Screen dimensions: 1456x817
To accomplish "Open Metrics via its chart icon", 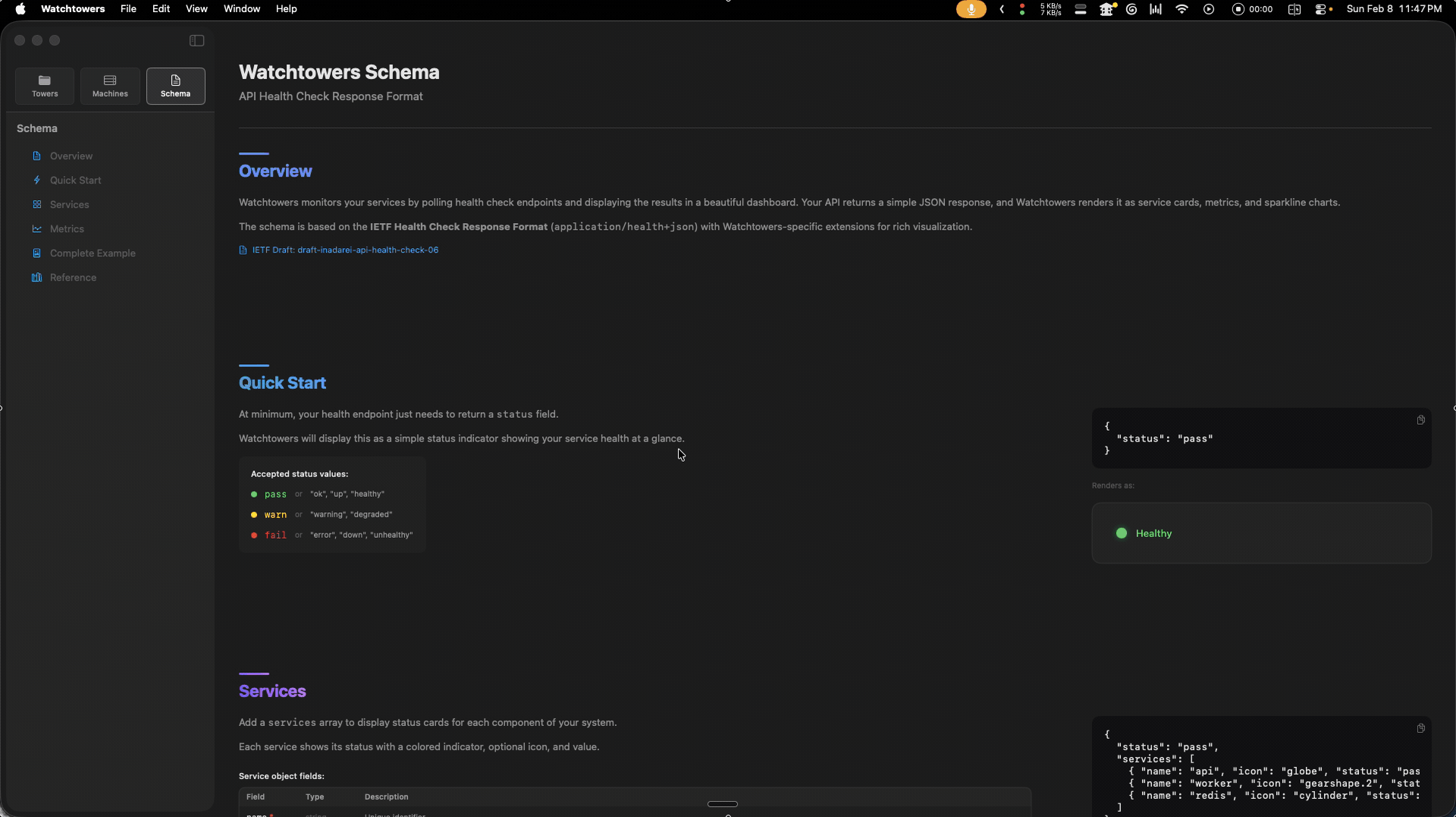I will tap(36, 228).
